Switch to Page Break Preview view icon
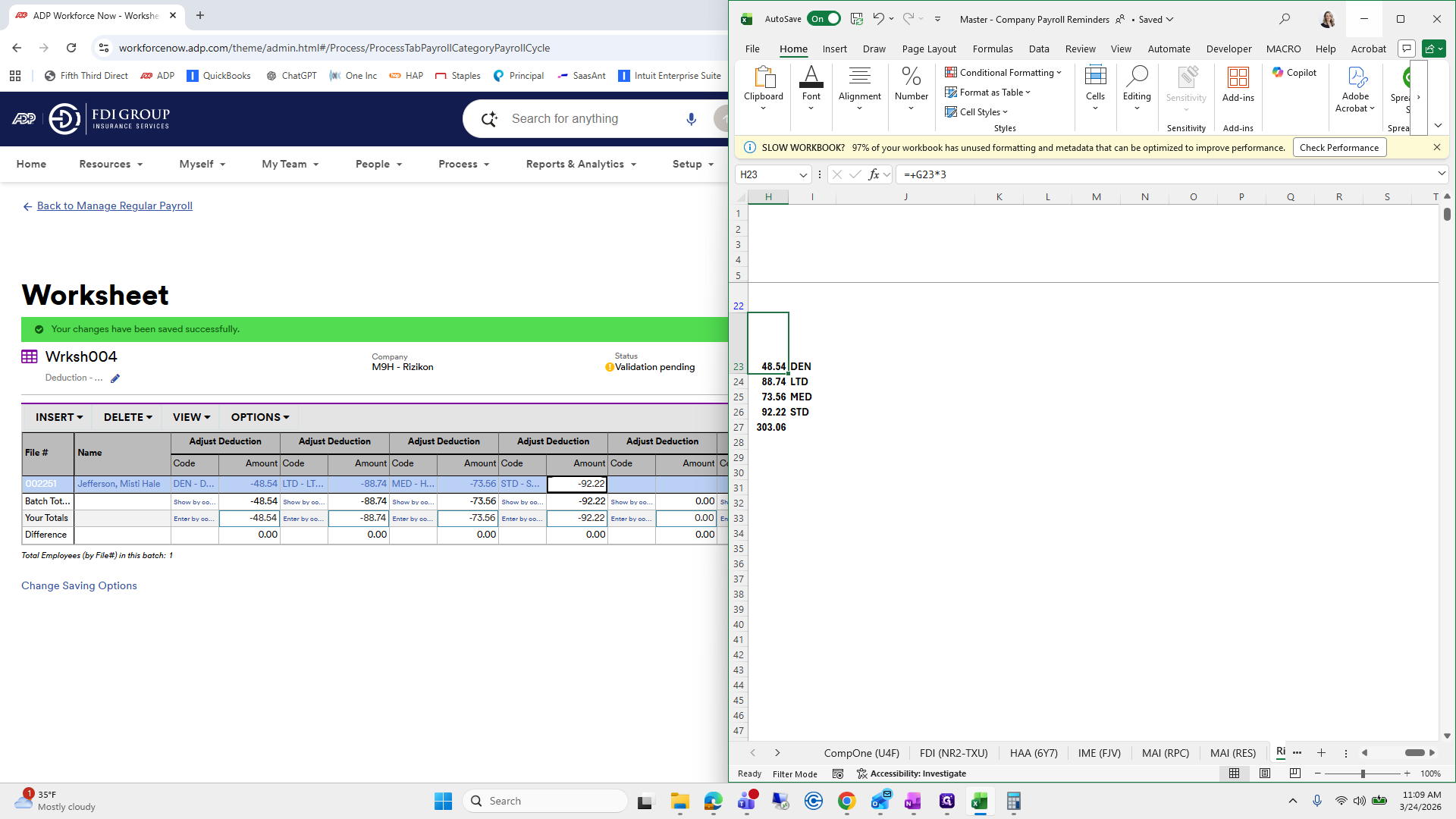 [1294, 773]
